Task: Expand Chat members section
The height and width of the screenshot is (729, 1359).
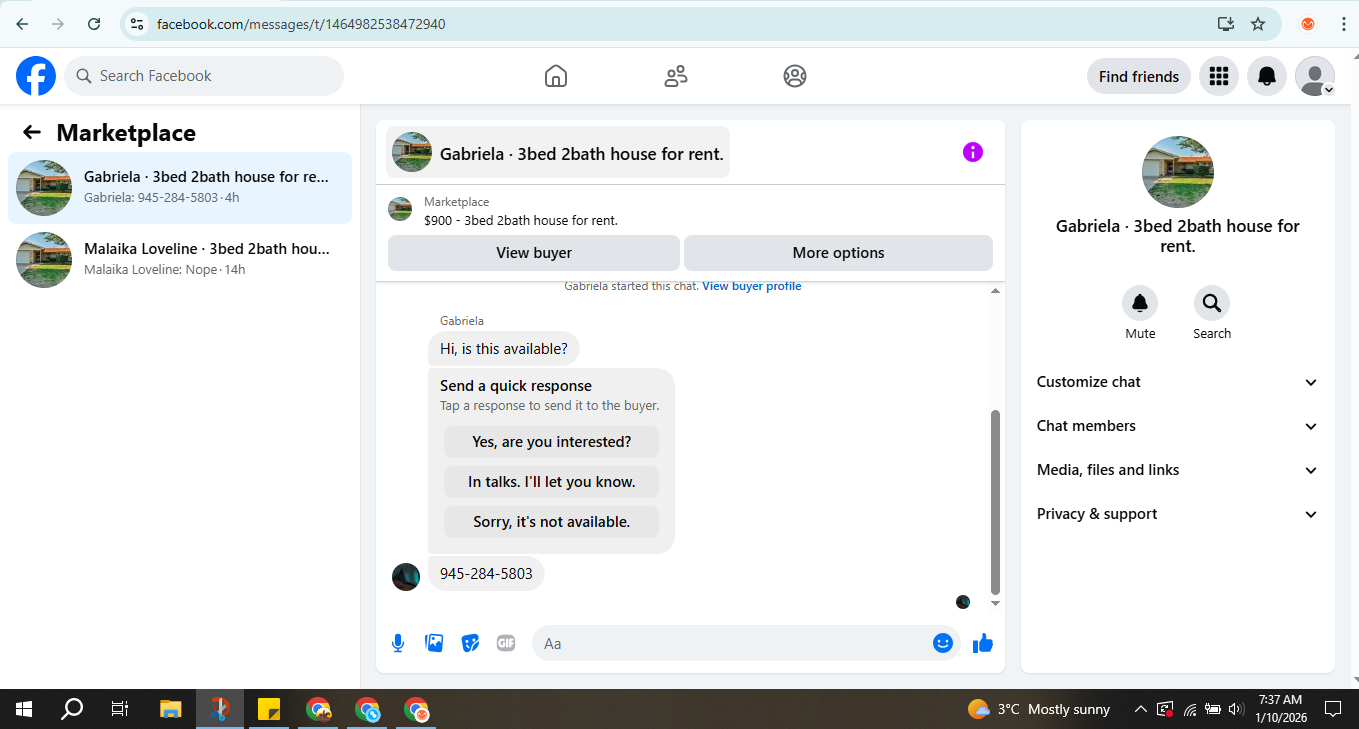Action: (1178, 426)
